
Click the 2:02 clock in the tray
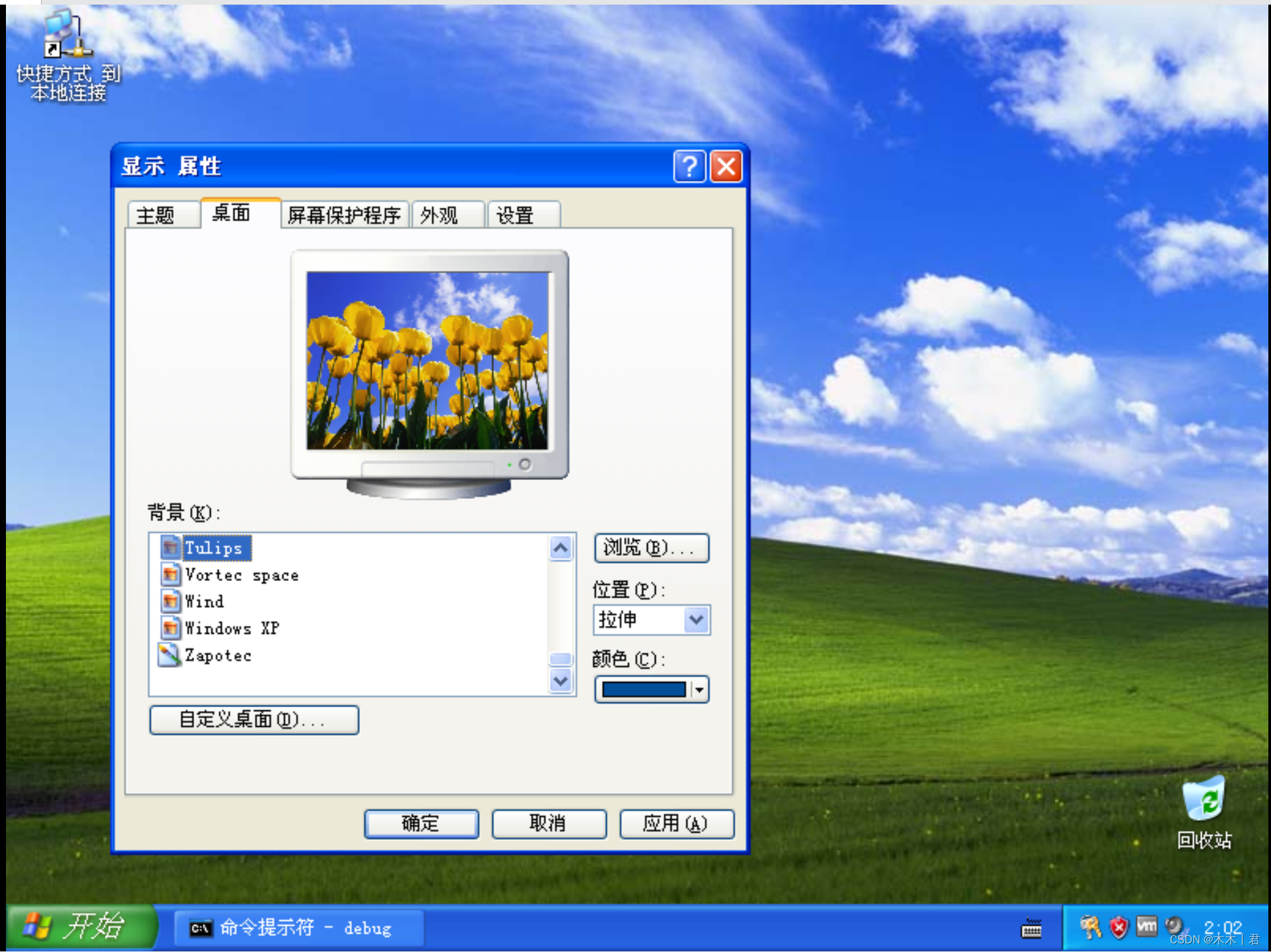[x=1222, y=927]
